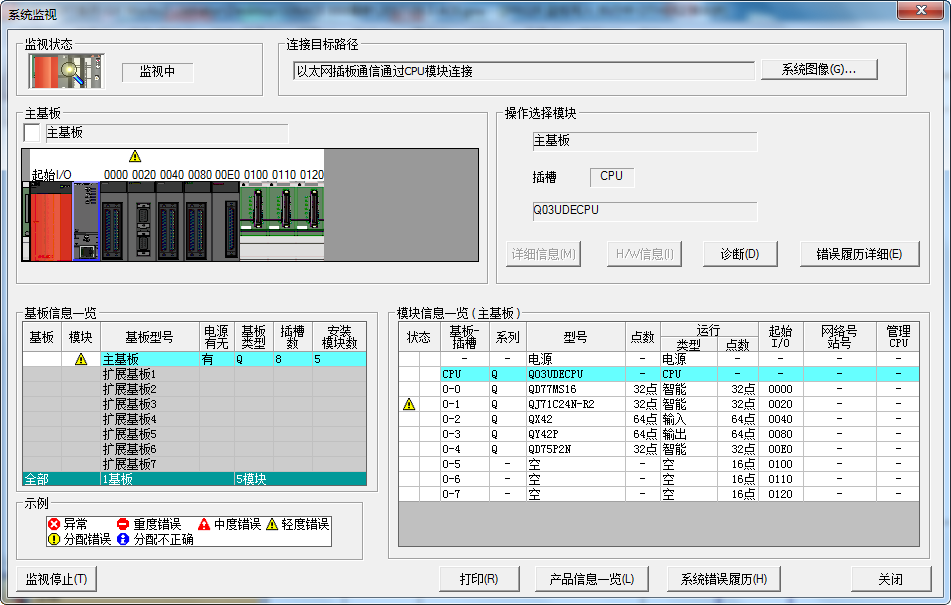Stop monitoring with 监视停止(T)
Viewport: 951px width, 605px height.
56,579
